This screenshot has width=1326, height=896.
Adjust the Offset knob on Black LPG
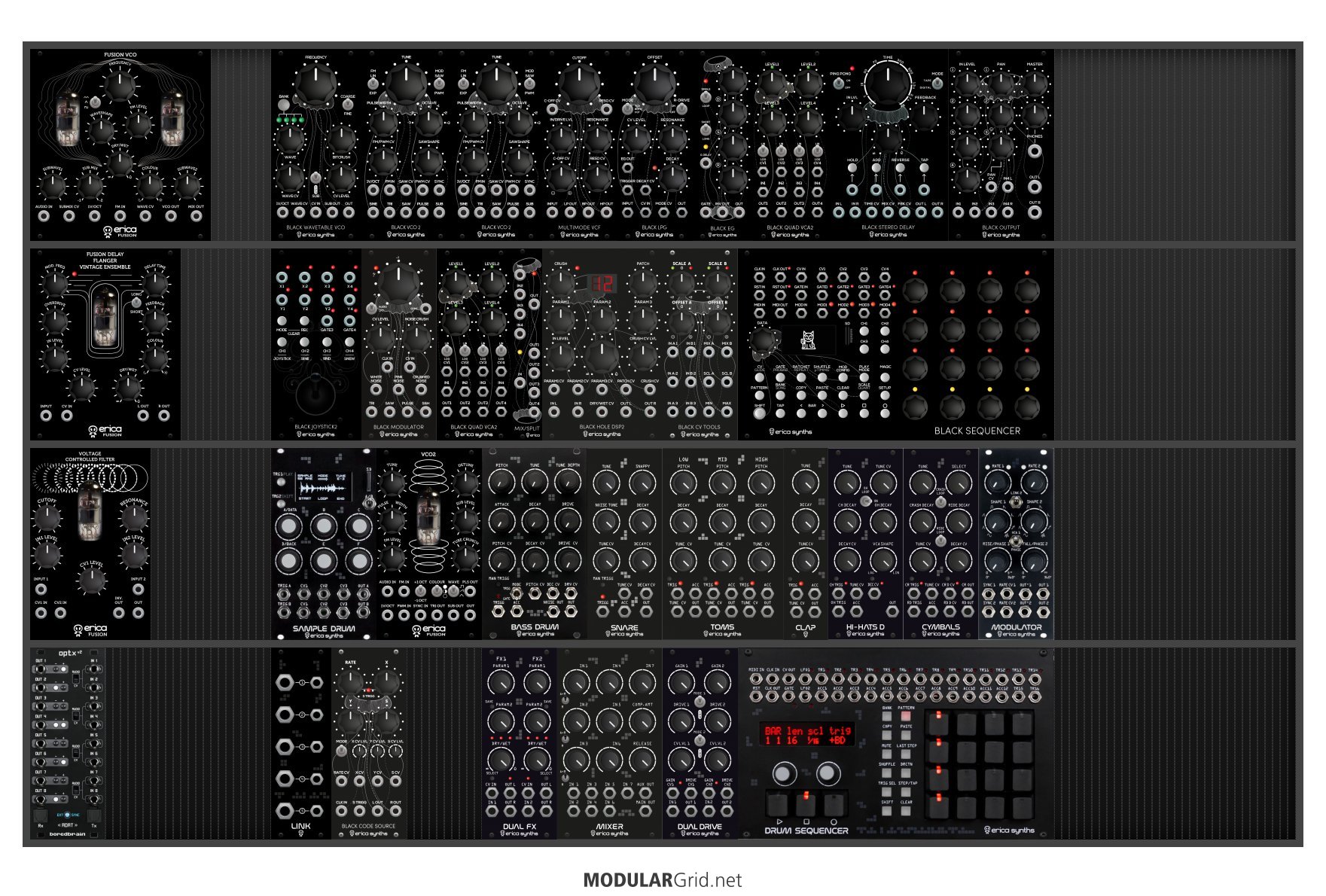click(654, 84)
